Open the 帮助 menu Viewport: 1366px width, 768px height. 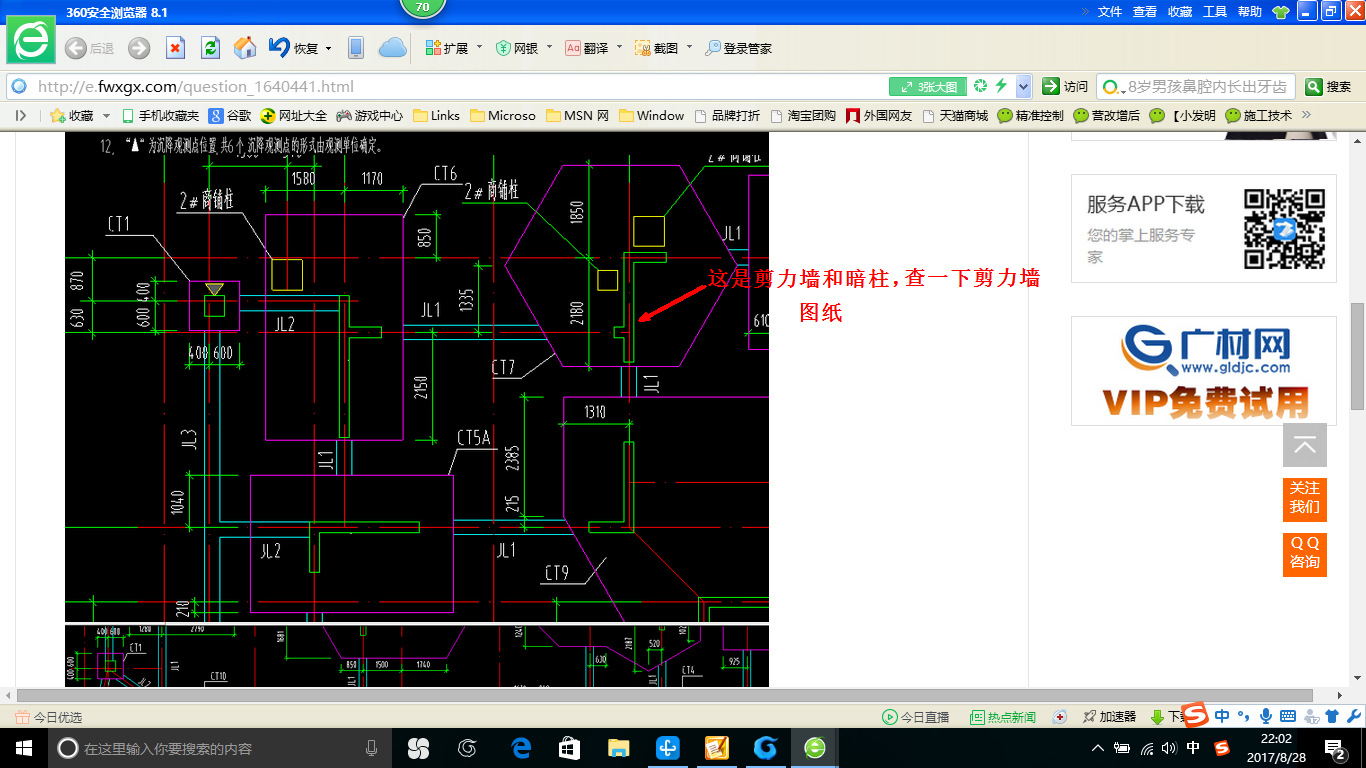[1250, 12]
